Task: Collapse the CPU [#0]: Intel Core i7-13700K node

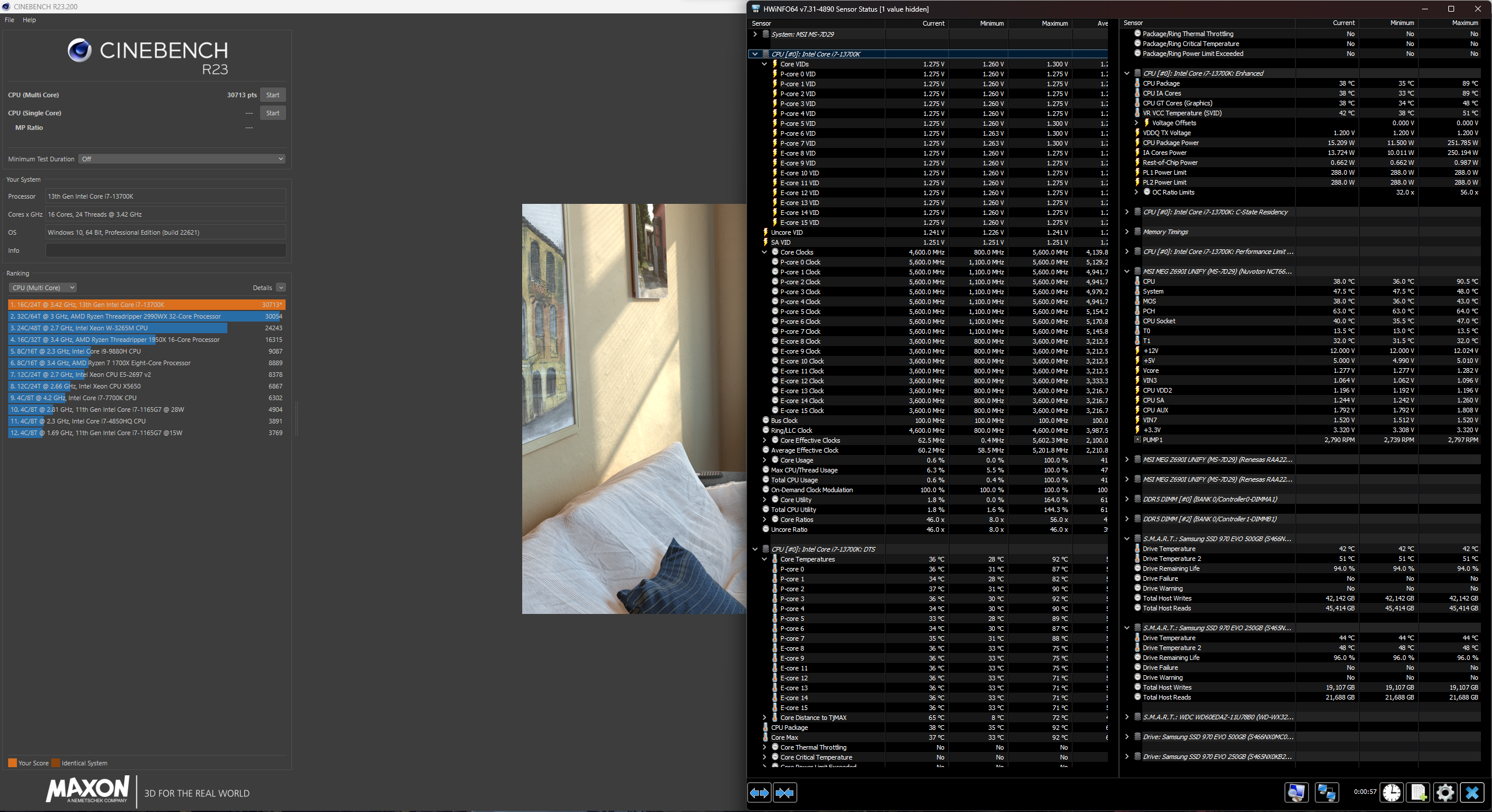Action: pyautogui.click(x=755, y=54)
